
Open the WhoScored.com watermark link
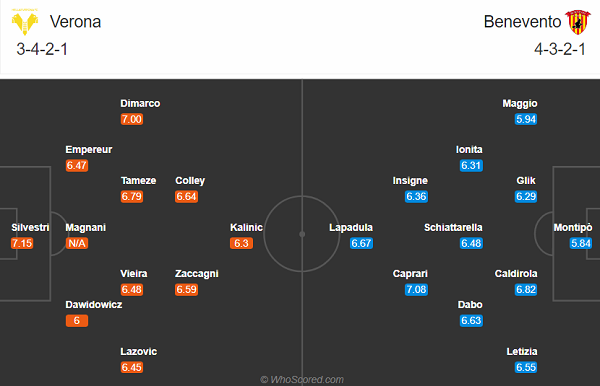(x=302, y=379)
